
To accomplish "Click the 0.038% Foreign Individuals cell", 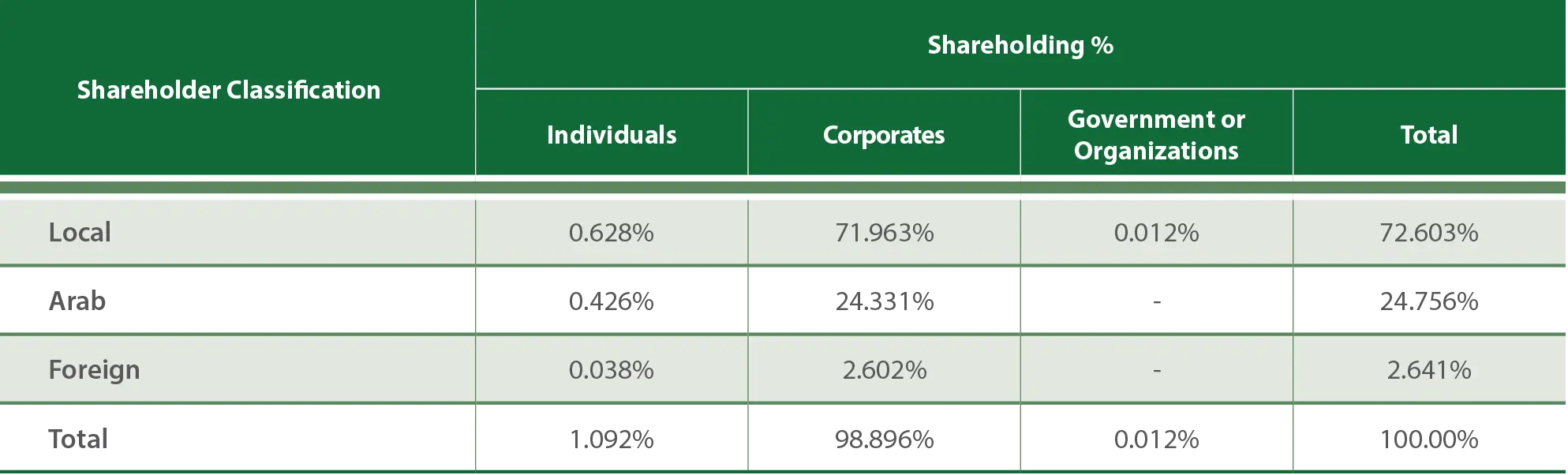I will click(612, 370).
